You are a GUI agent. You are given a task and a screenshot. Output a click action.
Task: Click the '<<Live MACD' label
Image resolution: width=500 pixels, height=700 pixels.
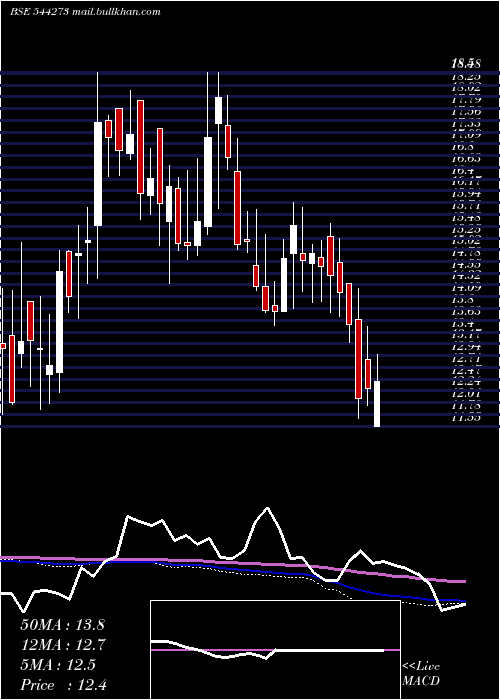click(x=421, y=674)
